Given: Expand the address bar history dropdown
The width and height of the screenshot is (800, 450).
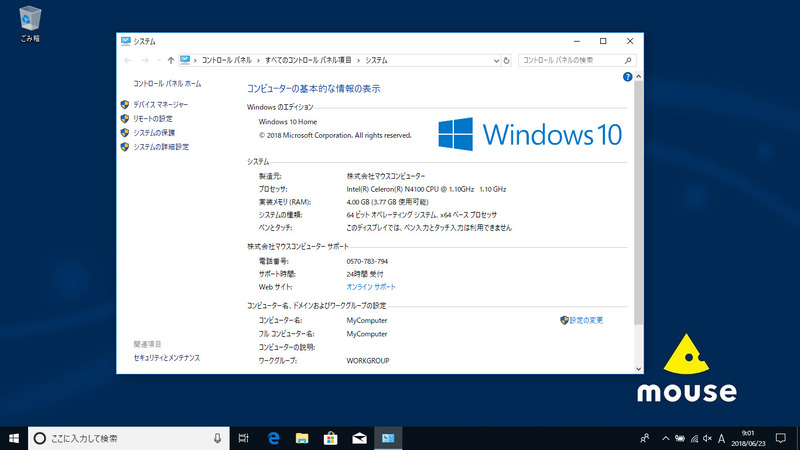Looking at the screenshot, I should tap(496, 60).
